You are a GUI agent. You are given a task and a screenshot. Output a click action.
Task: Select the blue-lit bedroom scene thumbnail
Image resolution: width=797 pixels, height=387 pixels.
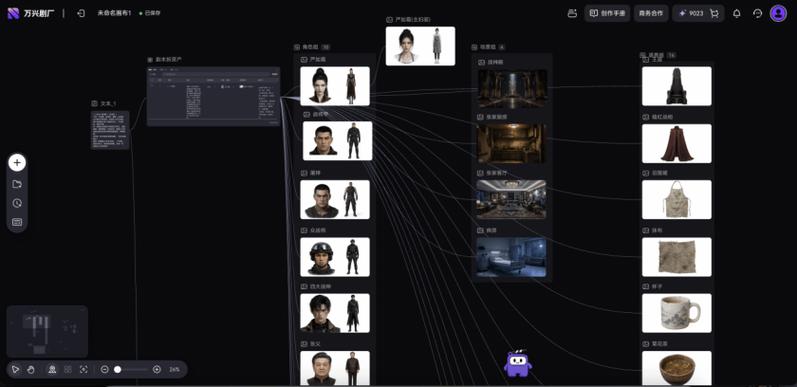pos(511,257)
